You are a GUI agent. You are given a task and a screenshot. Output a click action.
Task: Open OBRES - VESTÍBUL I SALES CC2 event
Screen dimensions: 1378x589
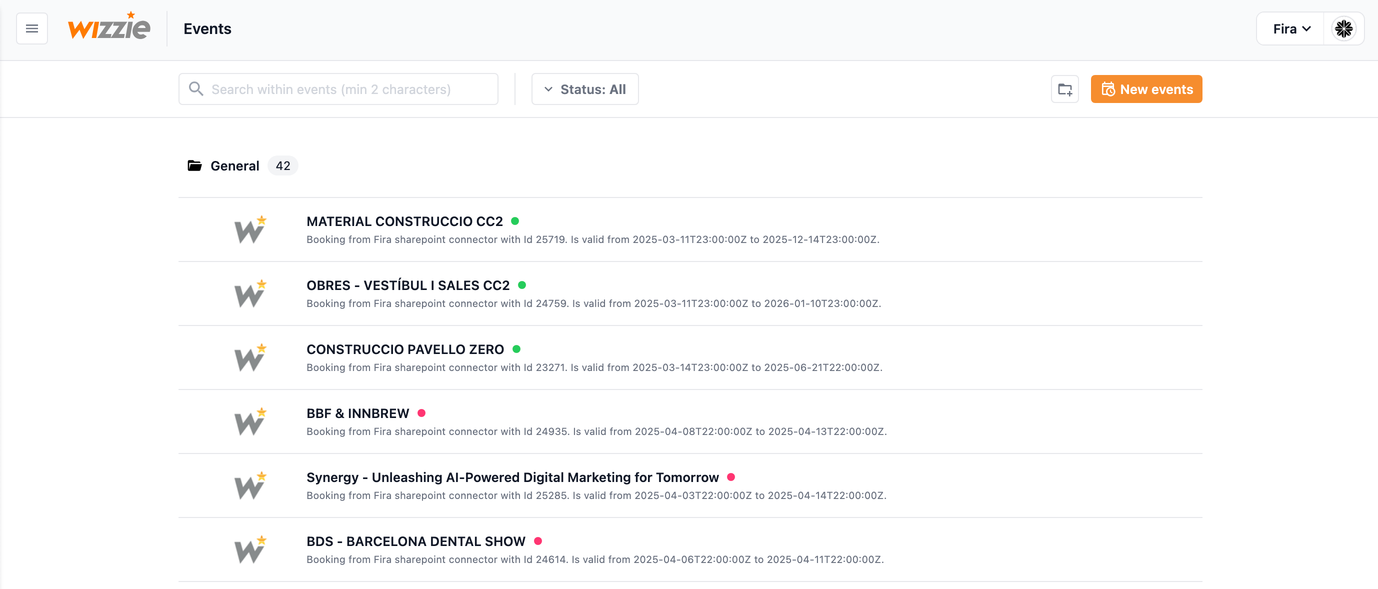click(x=408, y=285)
